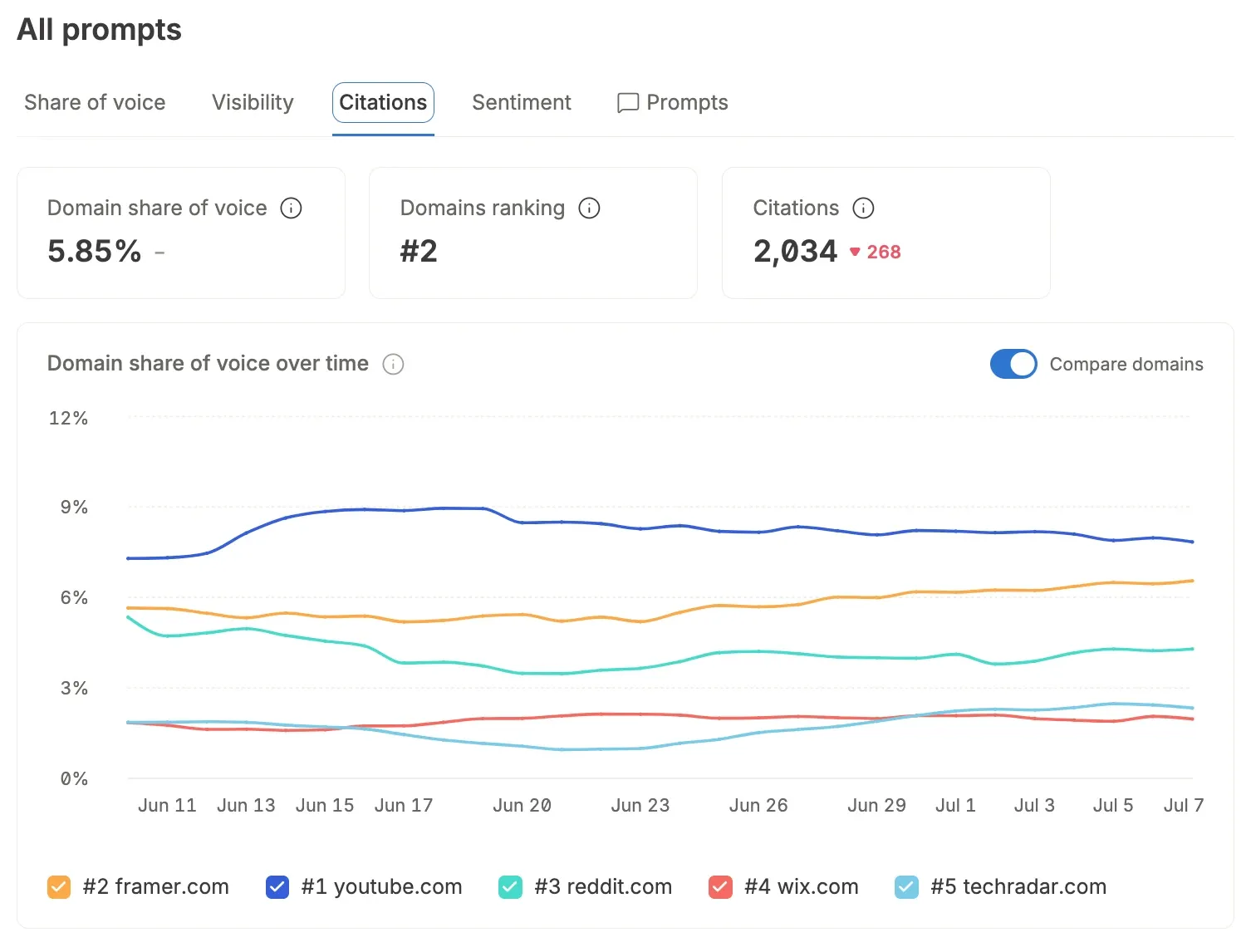
Task: Click the 6% y-axis label
Action: click(x=74, y=597)
